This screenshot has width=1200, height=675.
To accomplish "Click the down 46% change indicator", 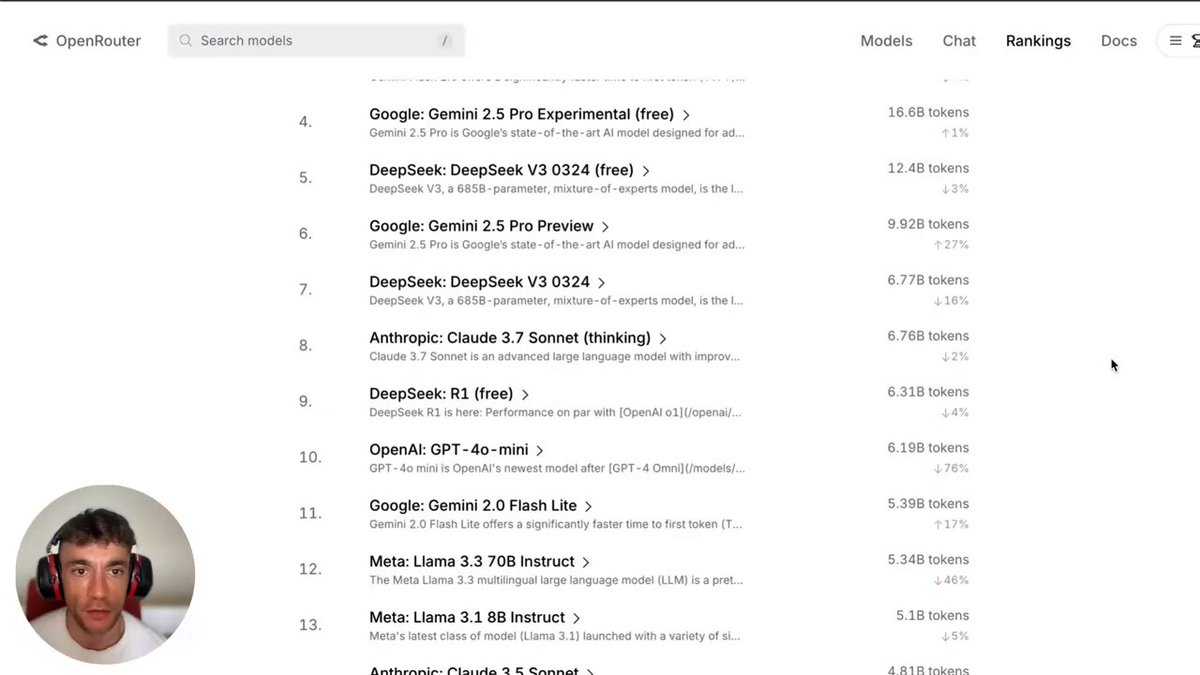I will pos(951,581).
